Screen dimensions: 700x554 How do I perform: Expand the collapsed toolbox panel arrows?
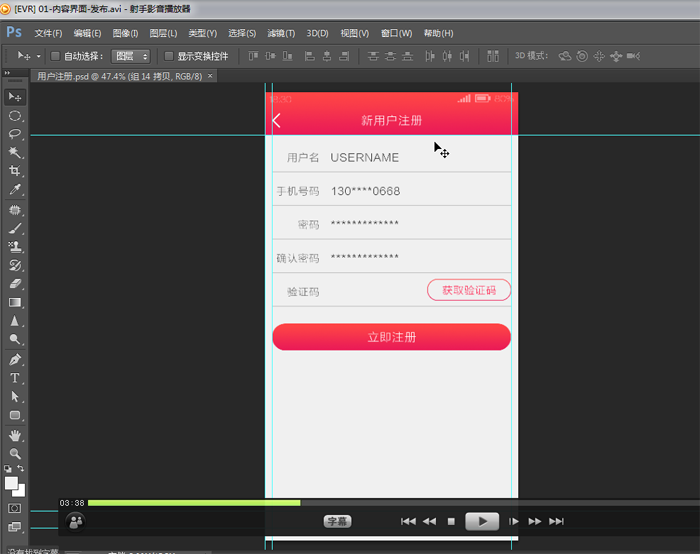(7, 73)
